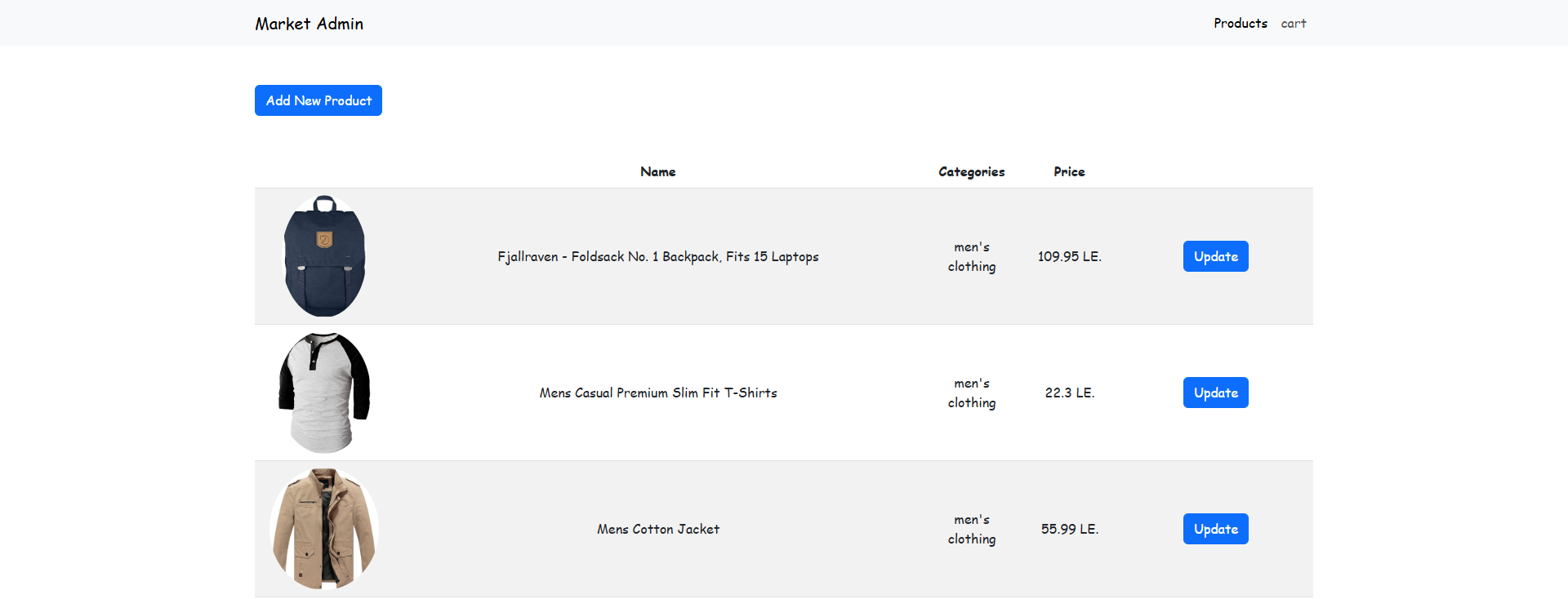The image size is (1568, 599).
Task: Click the Add New Product button
Action: coord(318,100)
